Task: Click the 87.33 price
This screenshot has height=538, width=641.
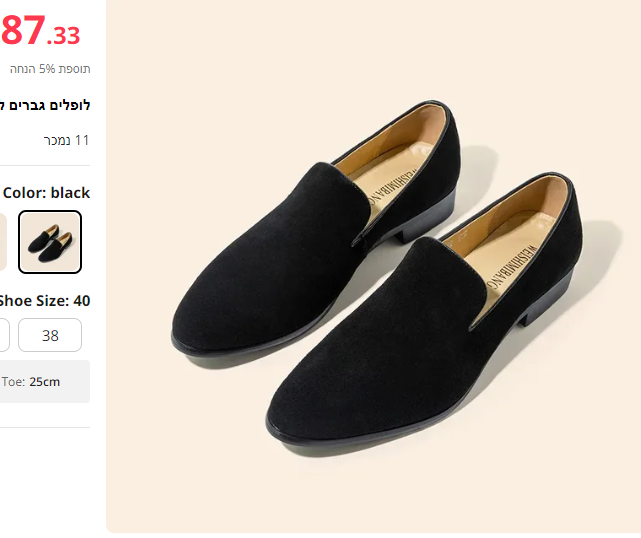Action: pyautogui.click(x=40, y=32)
